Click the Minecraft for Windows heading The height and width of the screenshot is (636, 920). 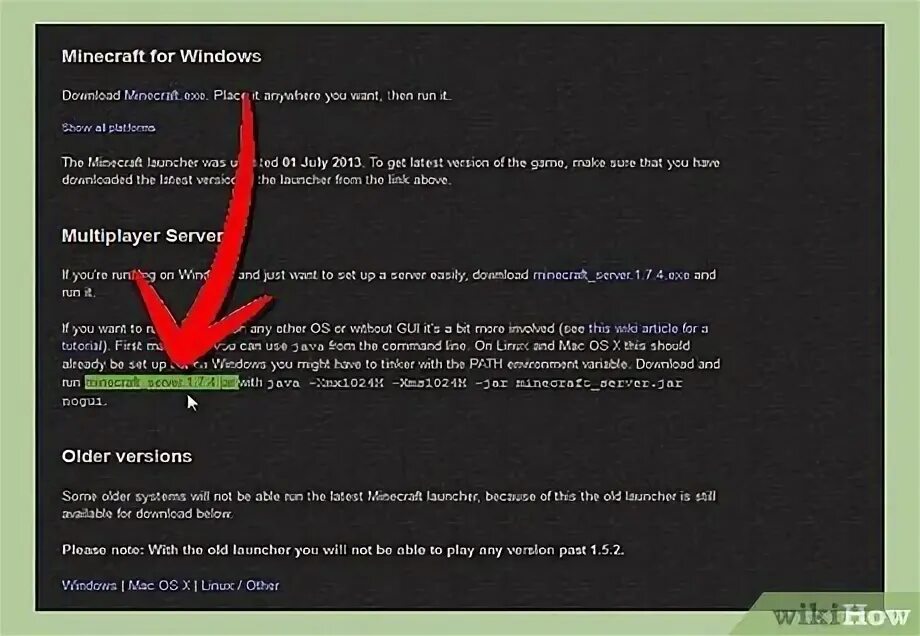(161, 56)
